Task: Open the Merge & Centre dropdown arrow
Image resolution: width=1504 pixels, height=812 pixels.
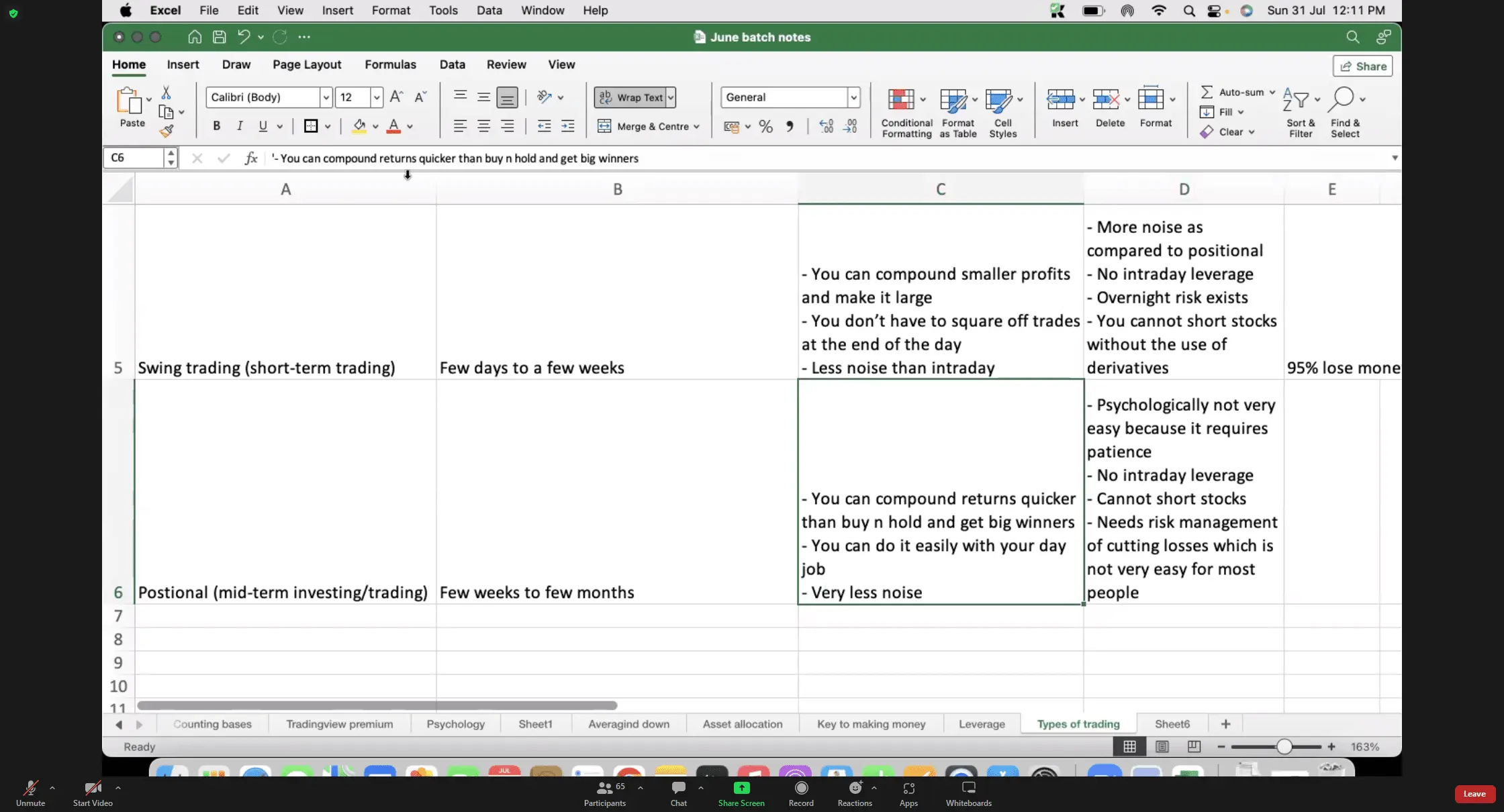Action: [x=697, y=126]
